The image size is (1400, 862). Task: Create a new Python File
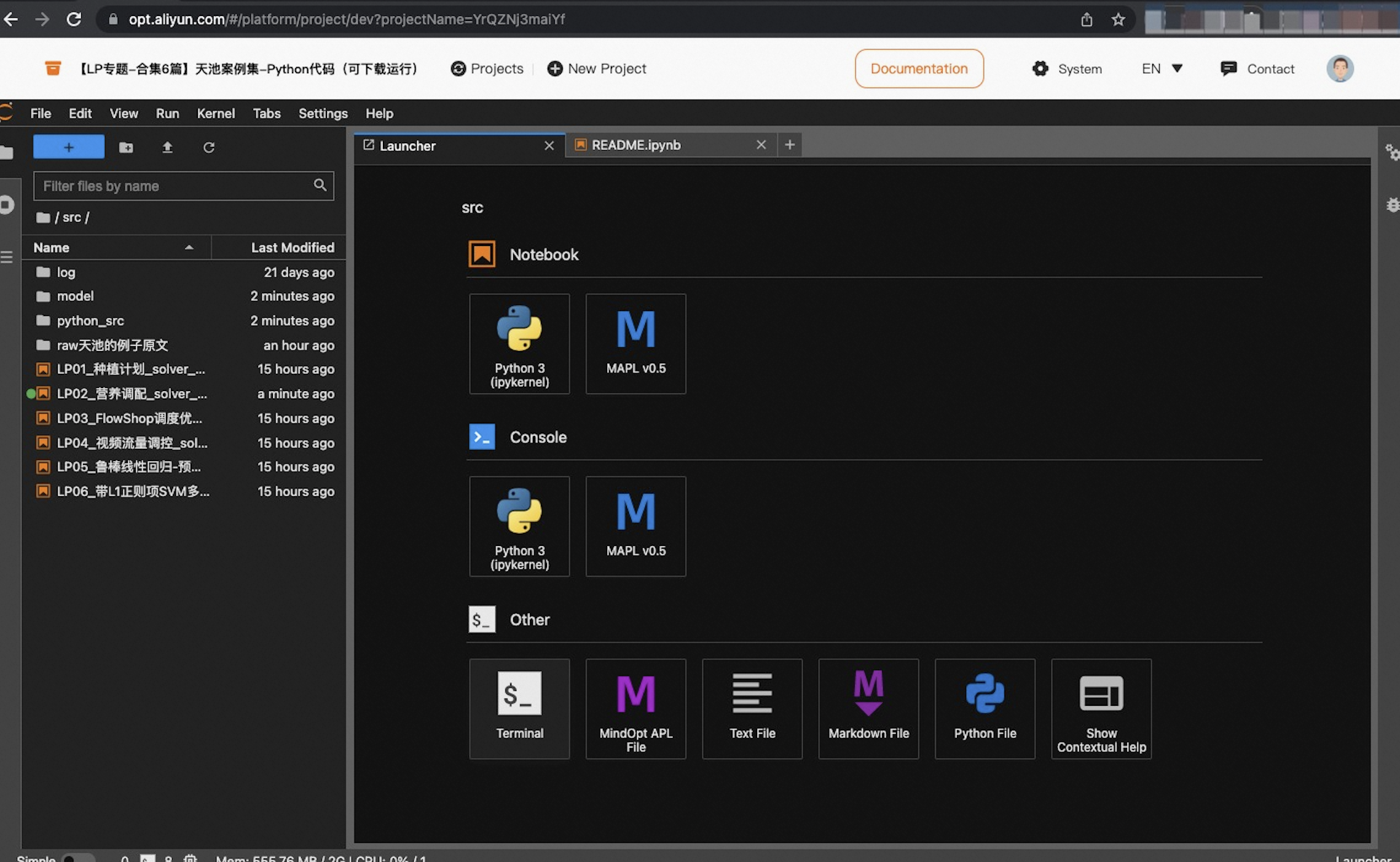985,708
